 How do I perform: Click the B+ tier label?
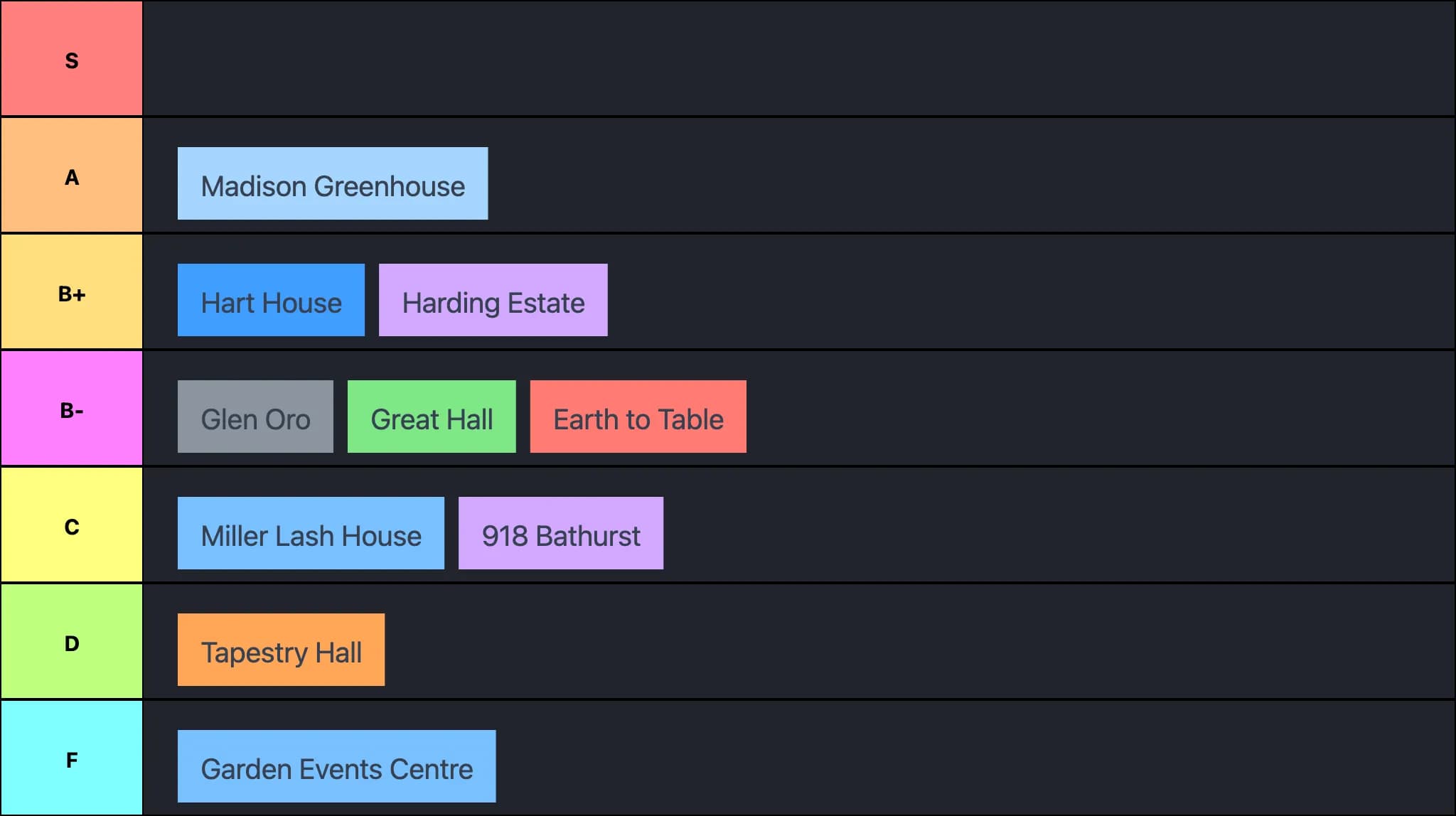(x=71, y=292)
